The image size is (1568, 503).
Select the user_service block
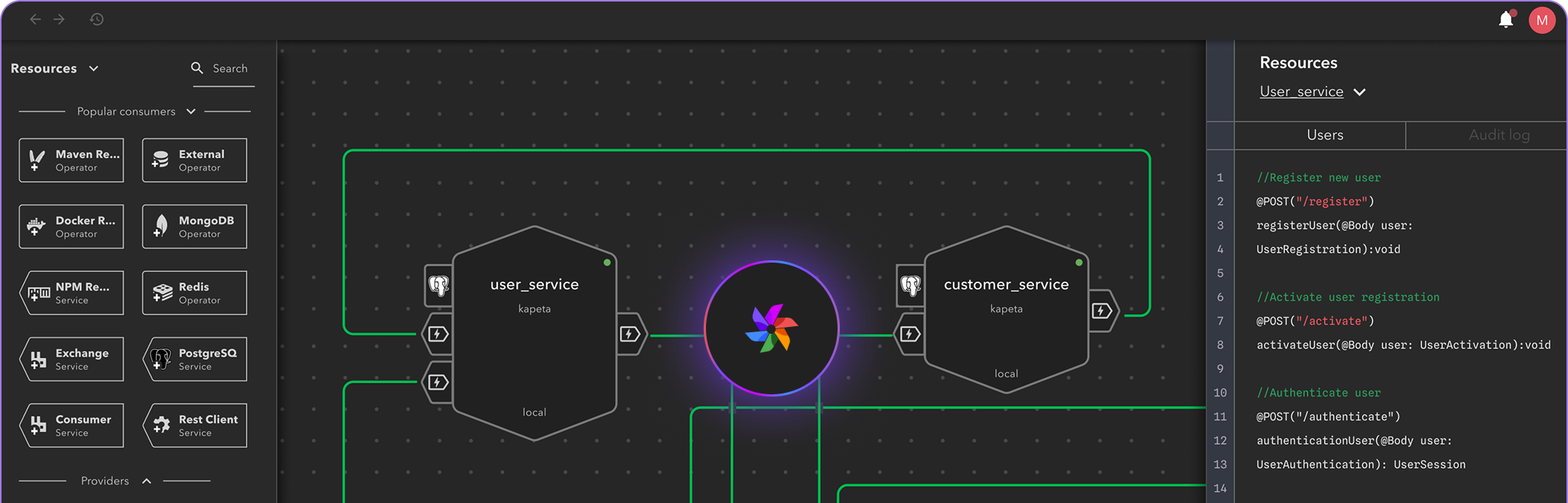pyautogui.click(x=535, y=333)
